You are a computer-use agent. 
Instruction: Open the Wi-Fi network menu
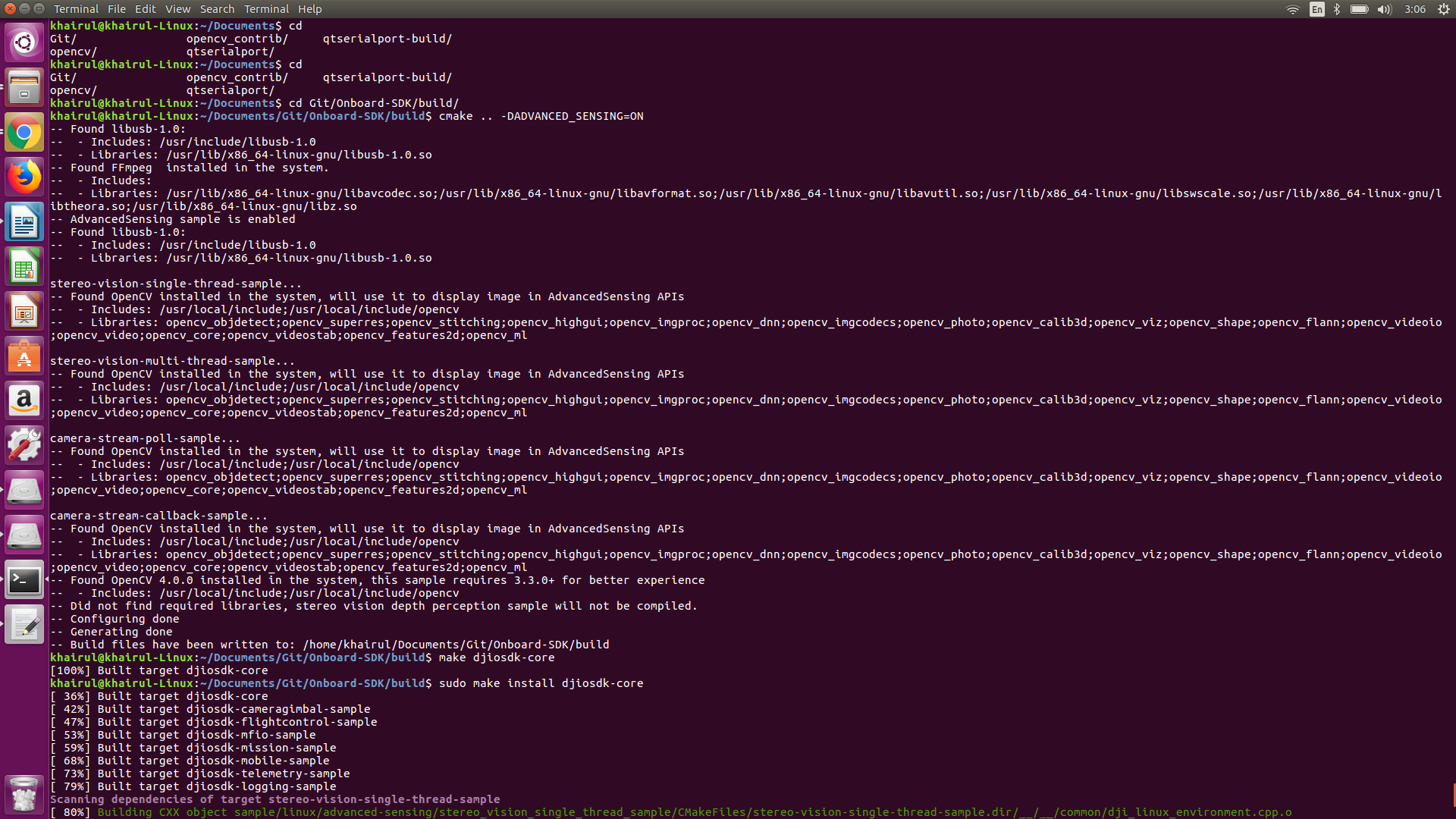tap(1293, 9)
